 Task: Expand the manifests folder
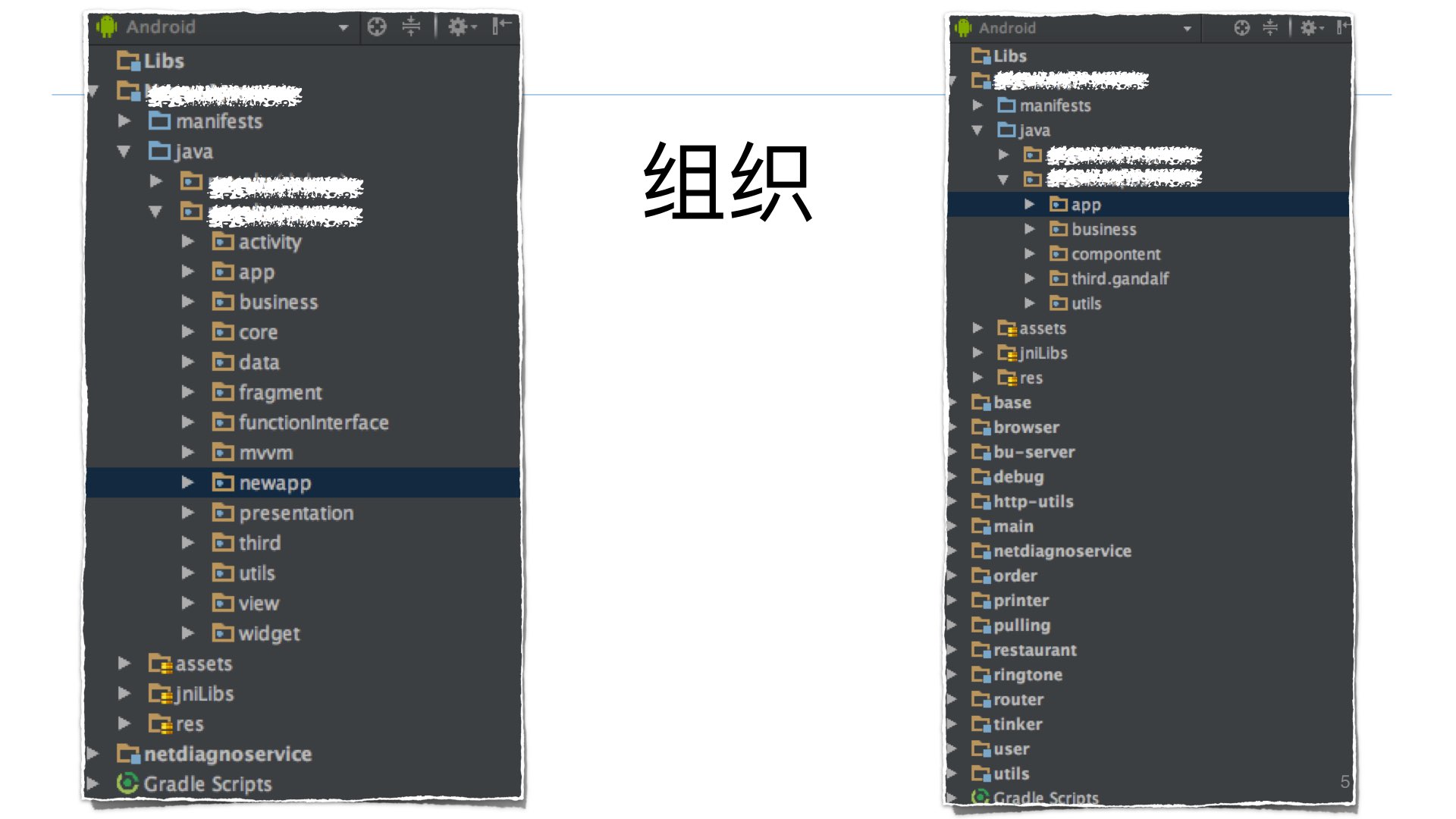click(x=124, y=121)
